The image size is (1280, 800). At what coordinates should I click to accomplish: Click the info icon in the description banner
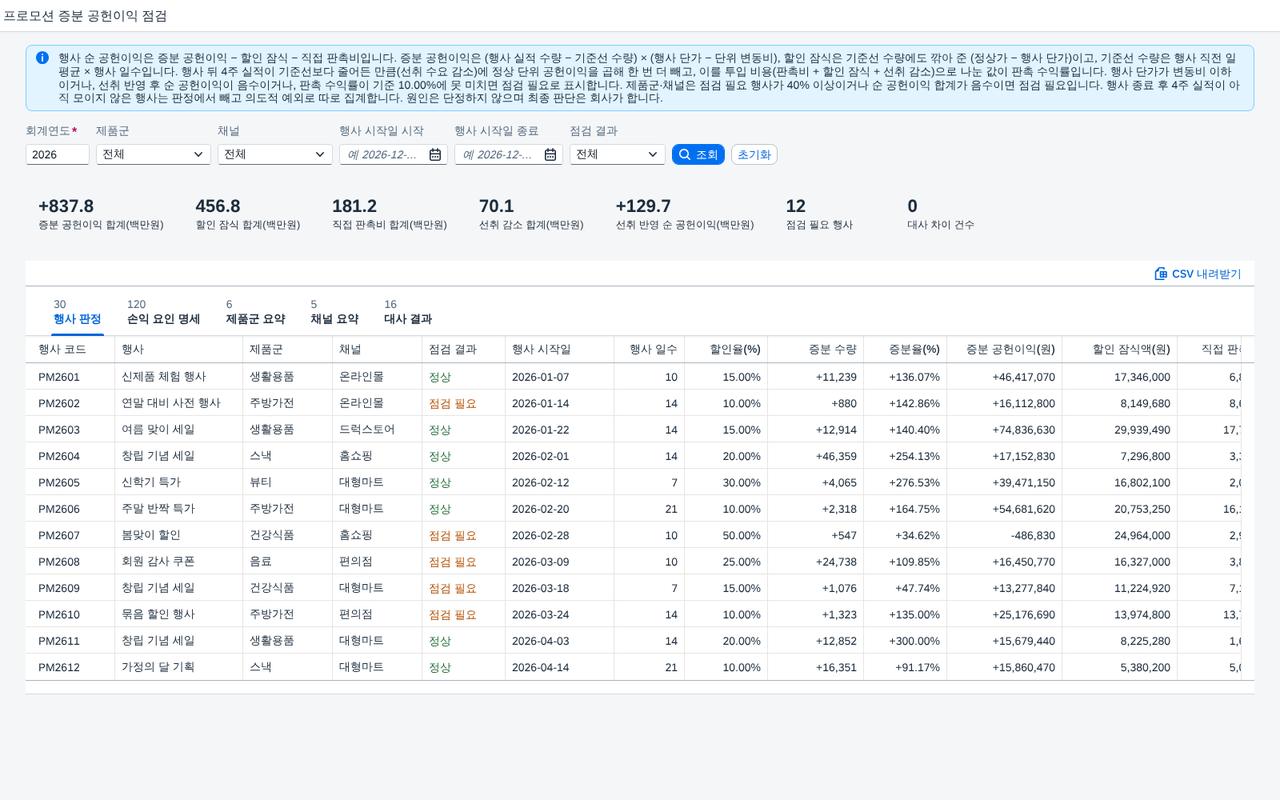[x=42, y=58]
